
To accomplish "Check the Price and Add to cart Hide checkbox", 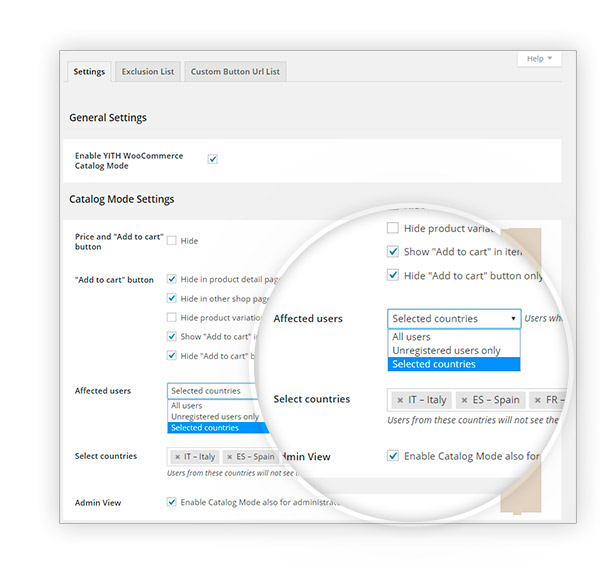I will point(171,241).
